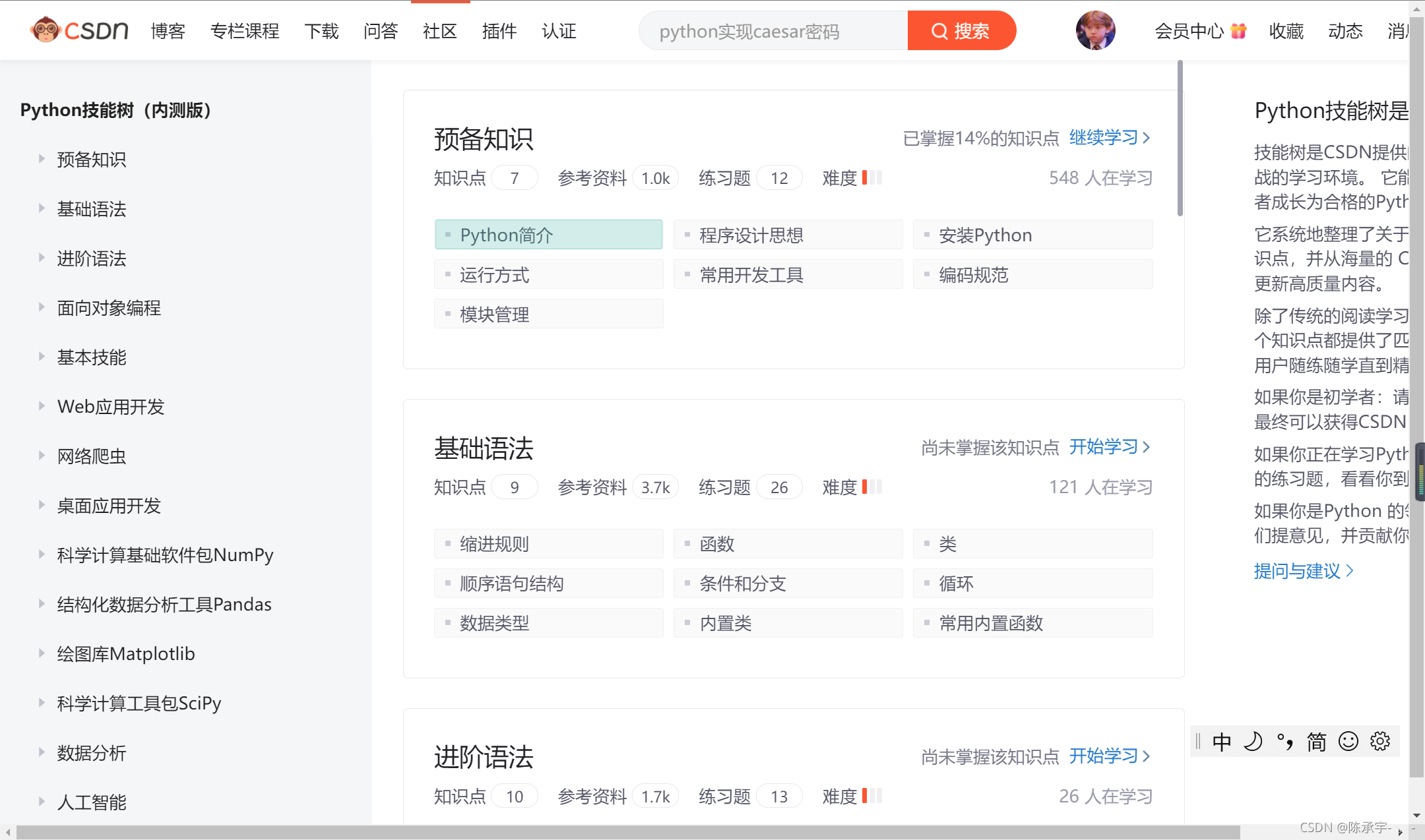Select the 常用开发工具 knowledge point
The image size is (1425, 840).
click(788, 274)
